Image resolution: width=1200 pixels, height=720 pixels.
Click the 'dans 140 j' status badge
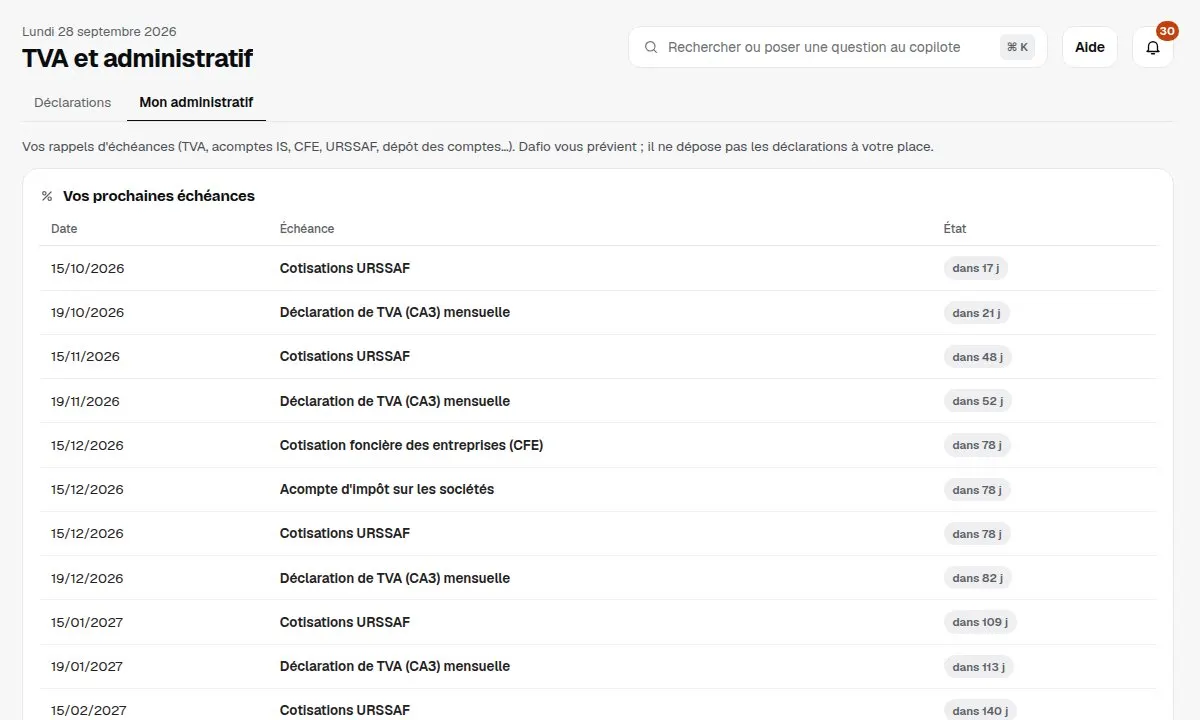[x=980, y=711]
